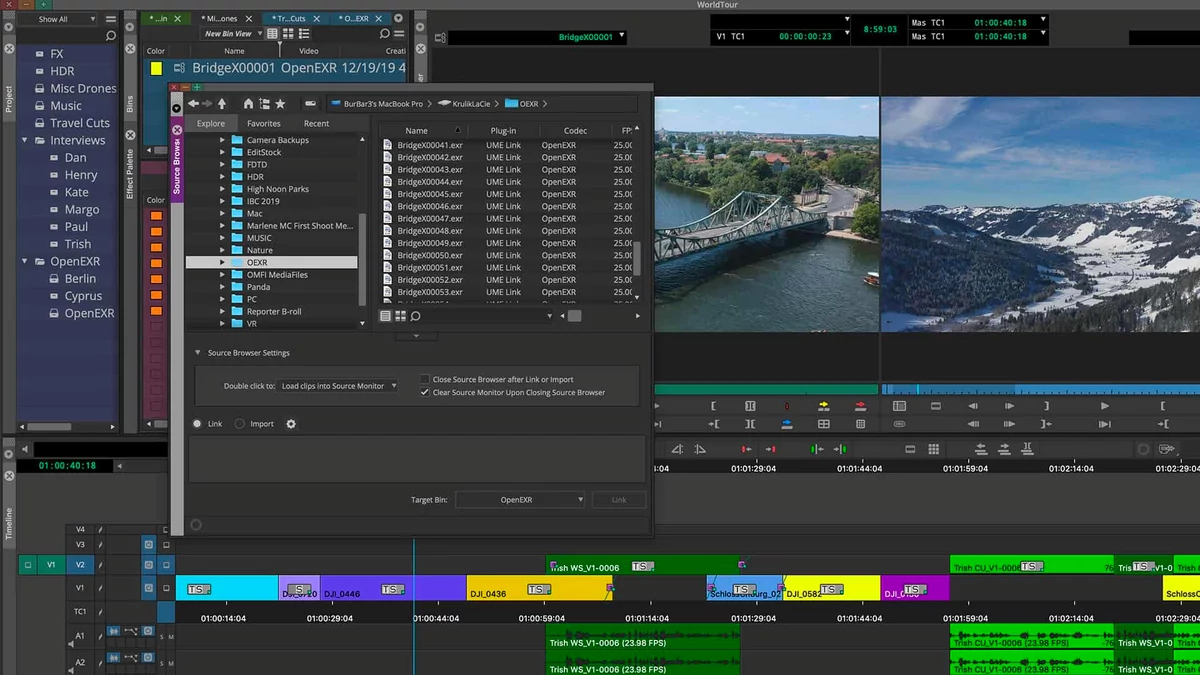Collapse the Interviews folder in Project panel

tap(25, 141)
